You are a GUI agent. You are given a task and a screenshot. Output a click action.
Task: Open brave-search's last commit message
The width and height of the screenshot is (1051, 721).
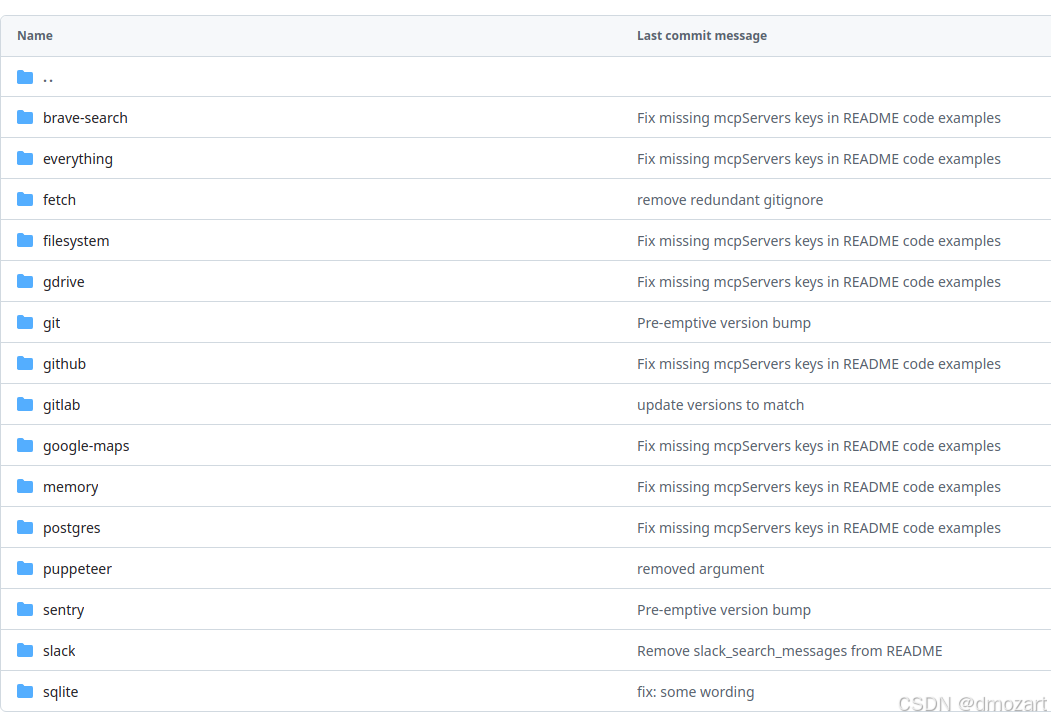[818, 118]
